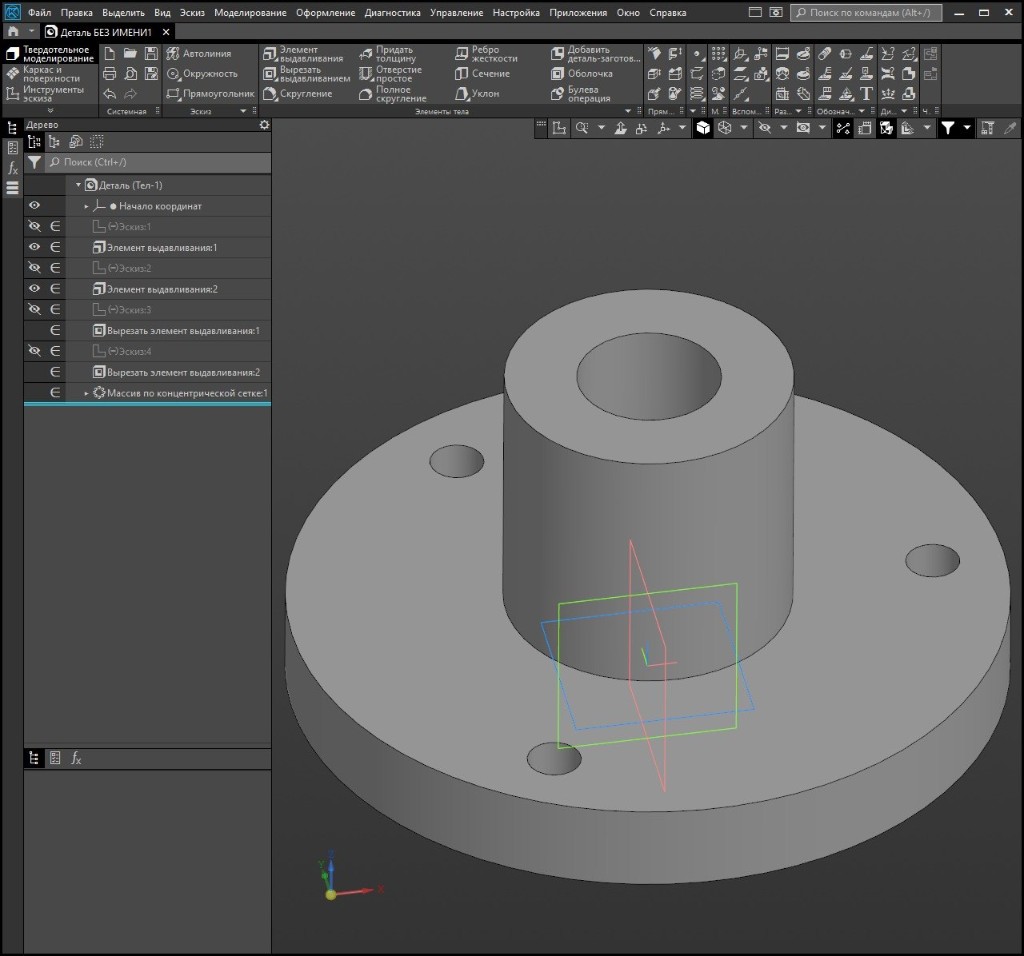Click the Окружность button
Viewport: 1024px width, 956px height.
(x=202, y=74)
